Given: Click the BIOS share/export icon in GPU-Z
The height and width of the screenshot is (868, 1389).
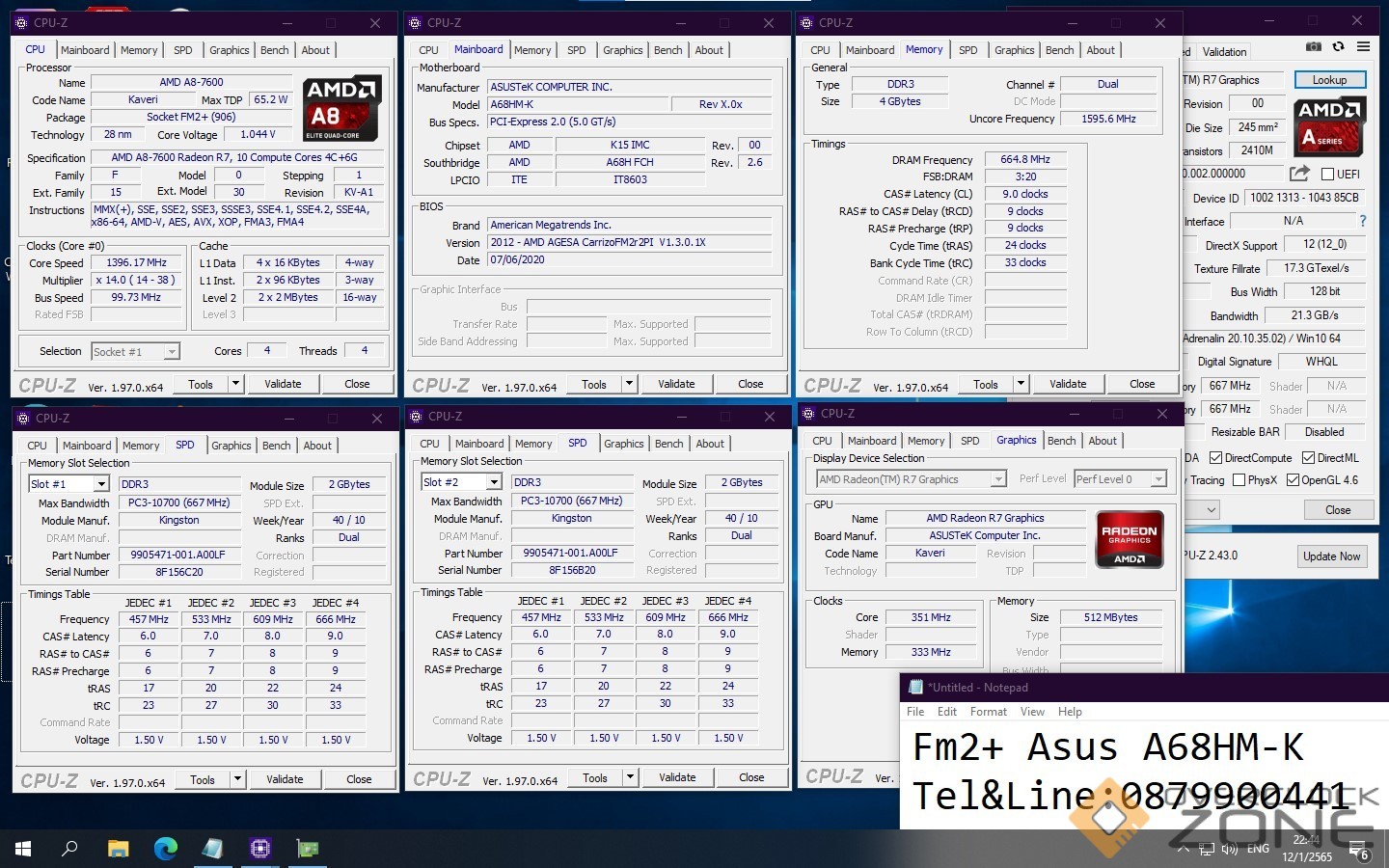Looking at the screenshot, I should pyautogui.click(x=1299, y=174).
